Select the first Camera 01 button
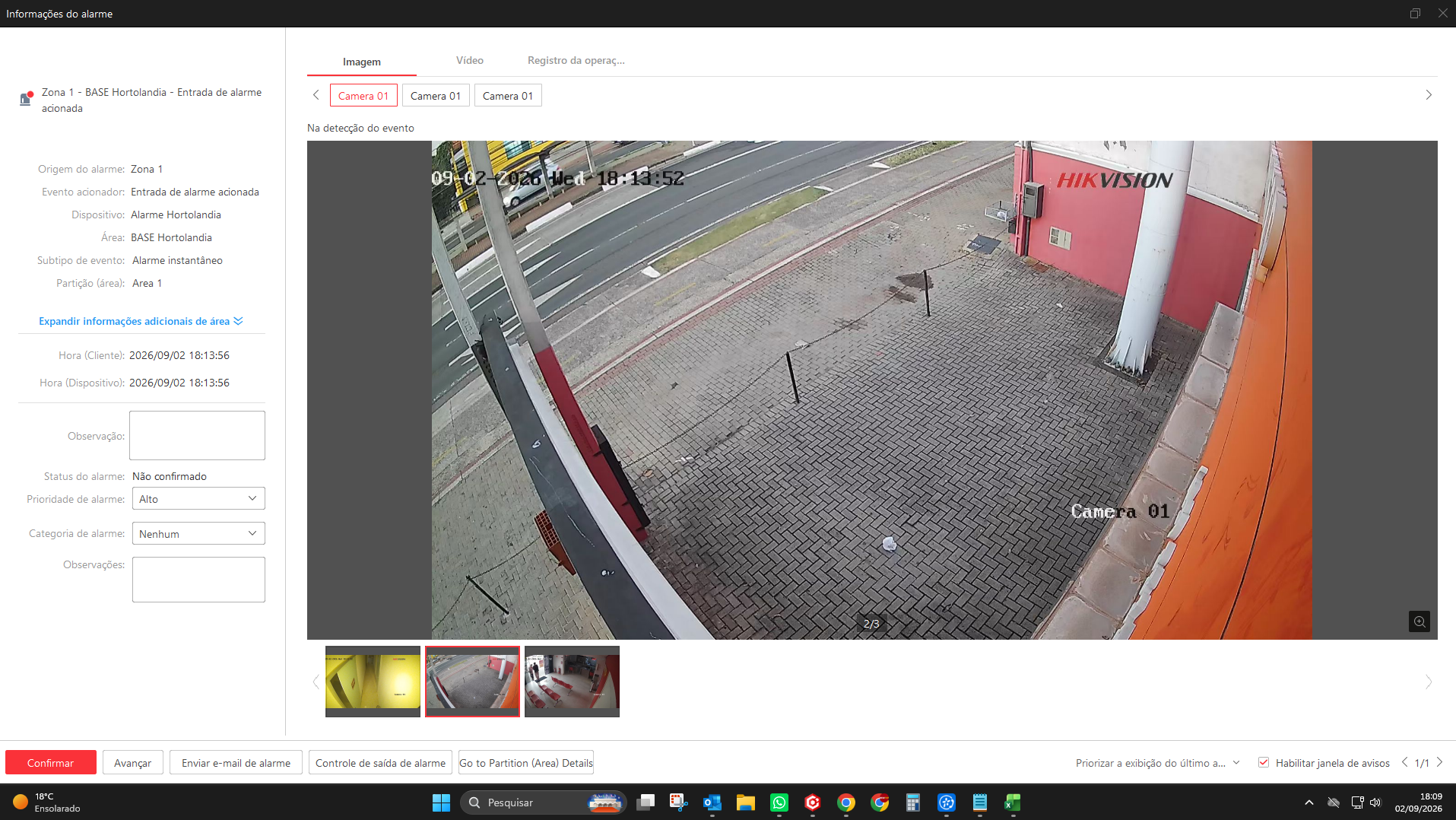Screen dimensions: 1456x820 pyautogui.click(x=363, y=95)
